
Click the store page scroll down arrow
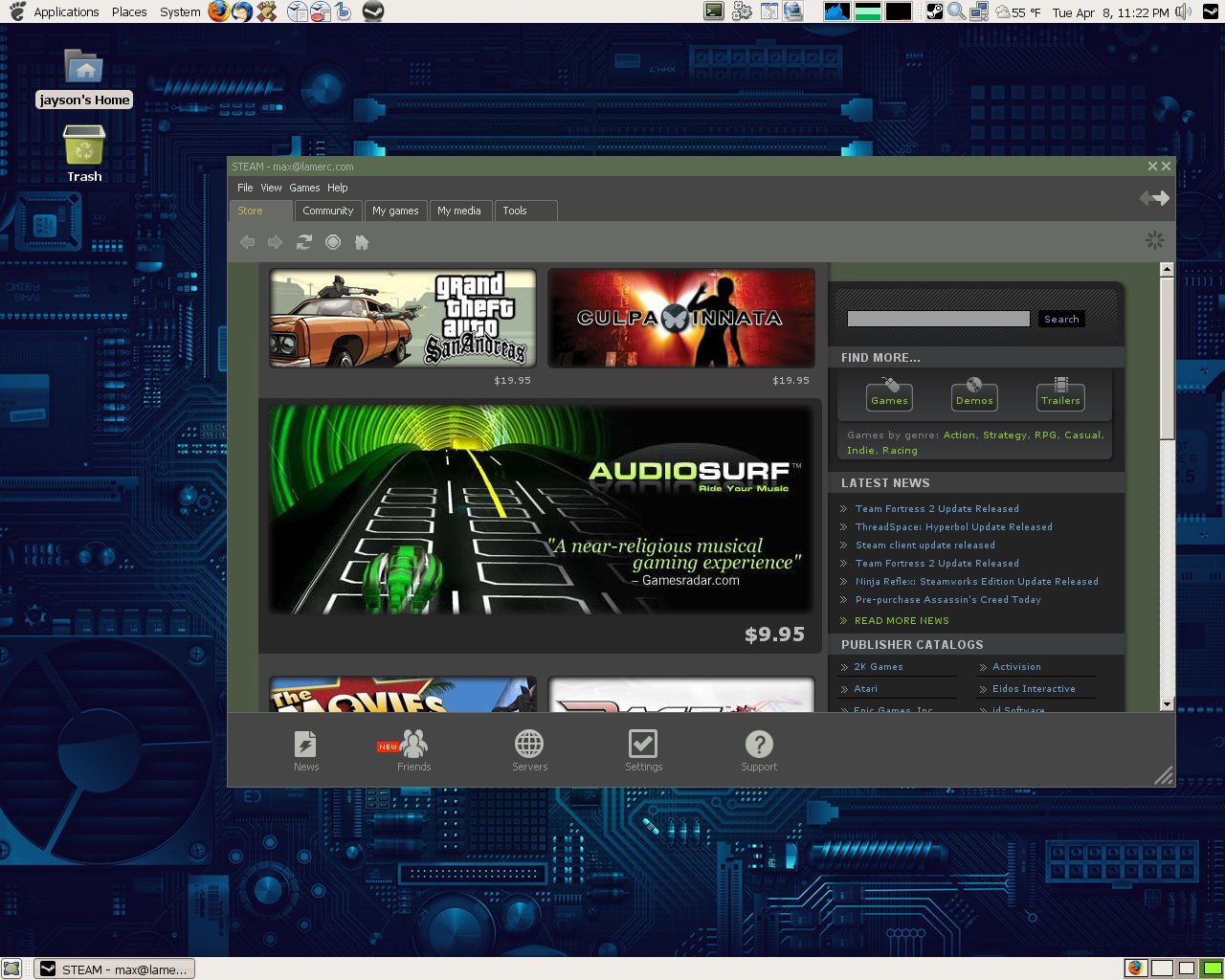coord(1167,703)
